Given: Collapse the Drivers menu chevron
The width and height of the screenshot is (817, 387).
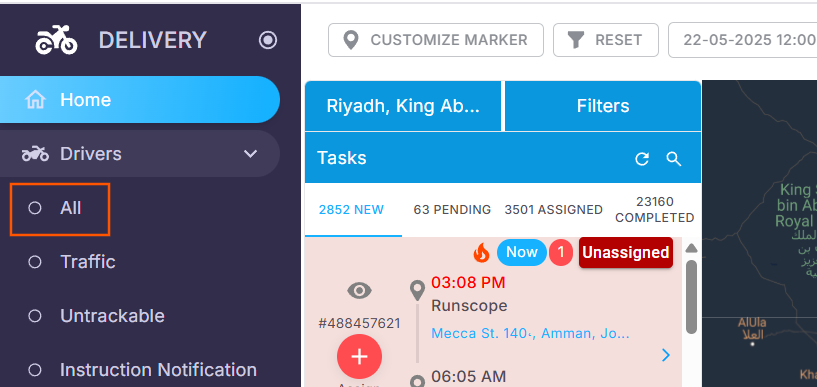Looking at the screenshot, I should pyautogui.click(x=251, y=154).
